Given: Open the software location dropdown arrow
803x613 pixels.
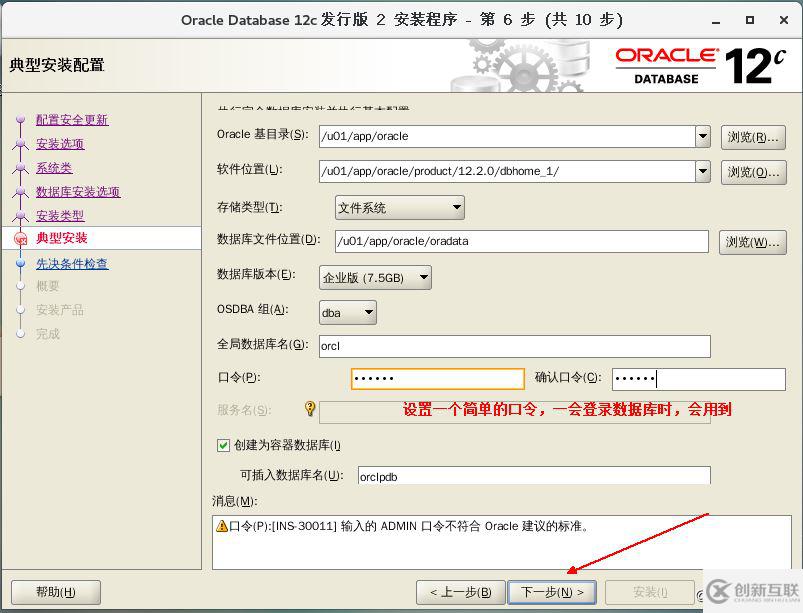Looking at the screenshot, I should pyautogui.click(x=703, y=171).
